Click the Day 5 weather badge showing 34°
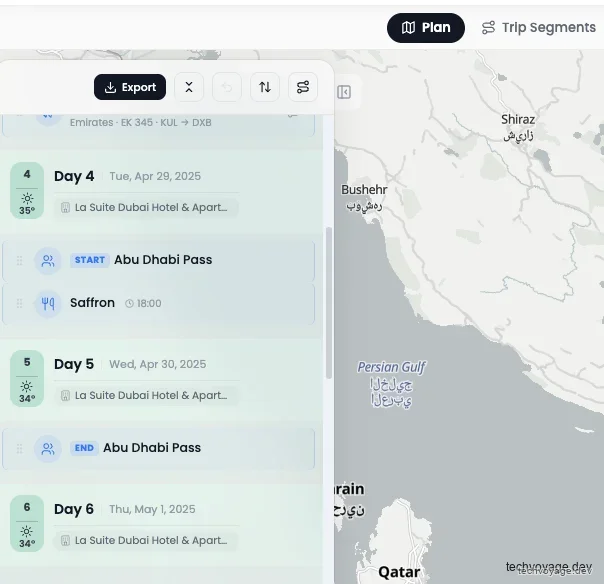The image size is (604, 584). [x=27, y=378]
